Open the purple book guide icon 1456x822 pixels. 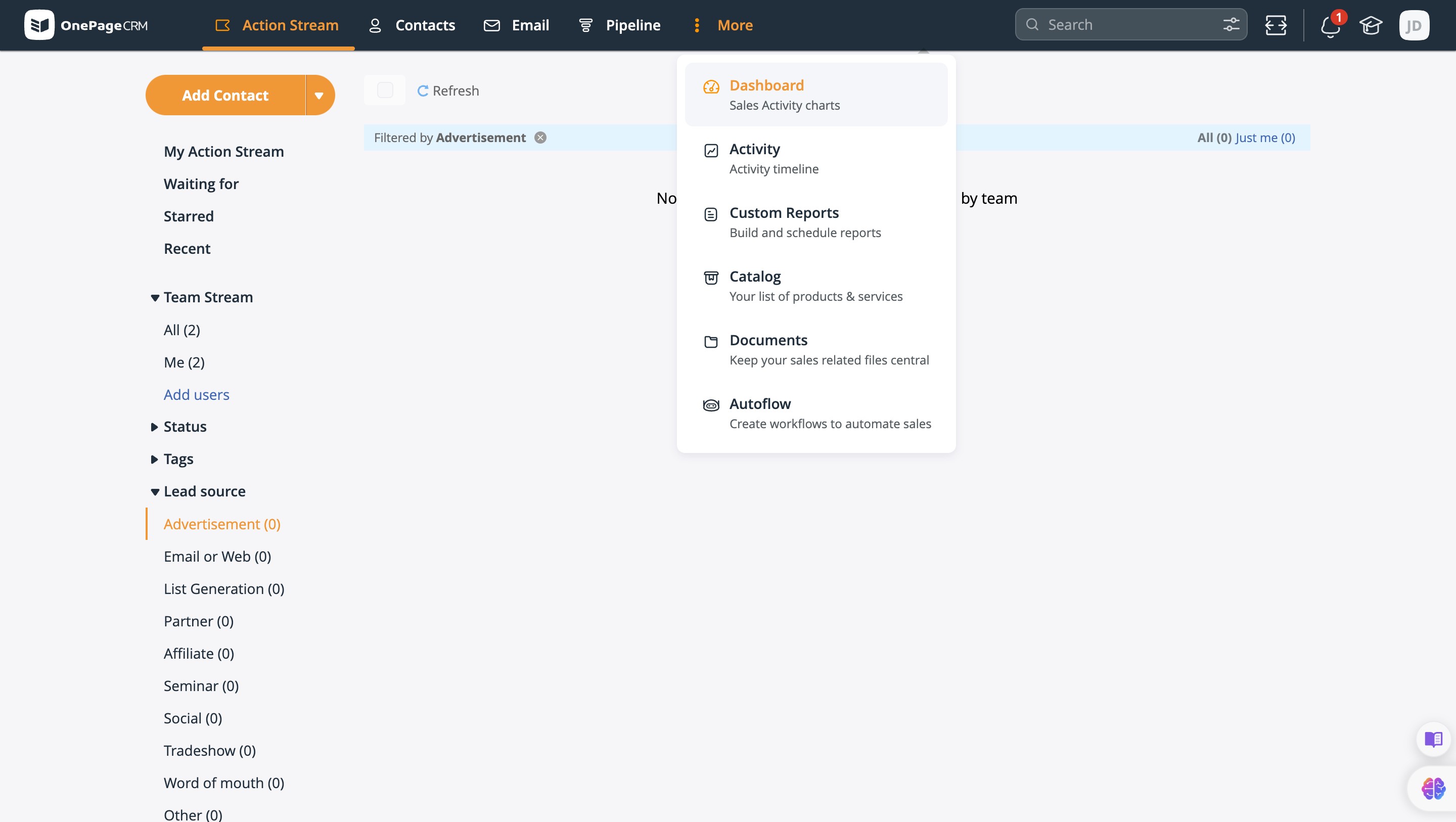[x=1433, y=739]
